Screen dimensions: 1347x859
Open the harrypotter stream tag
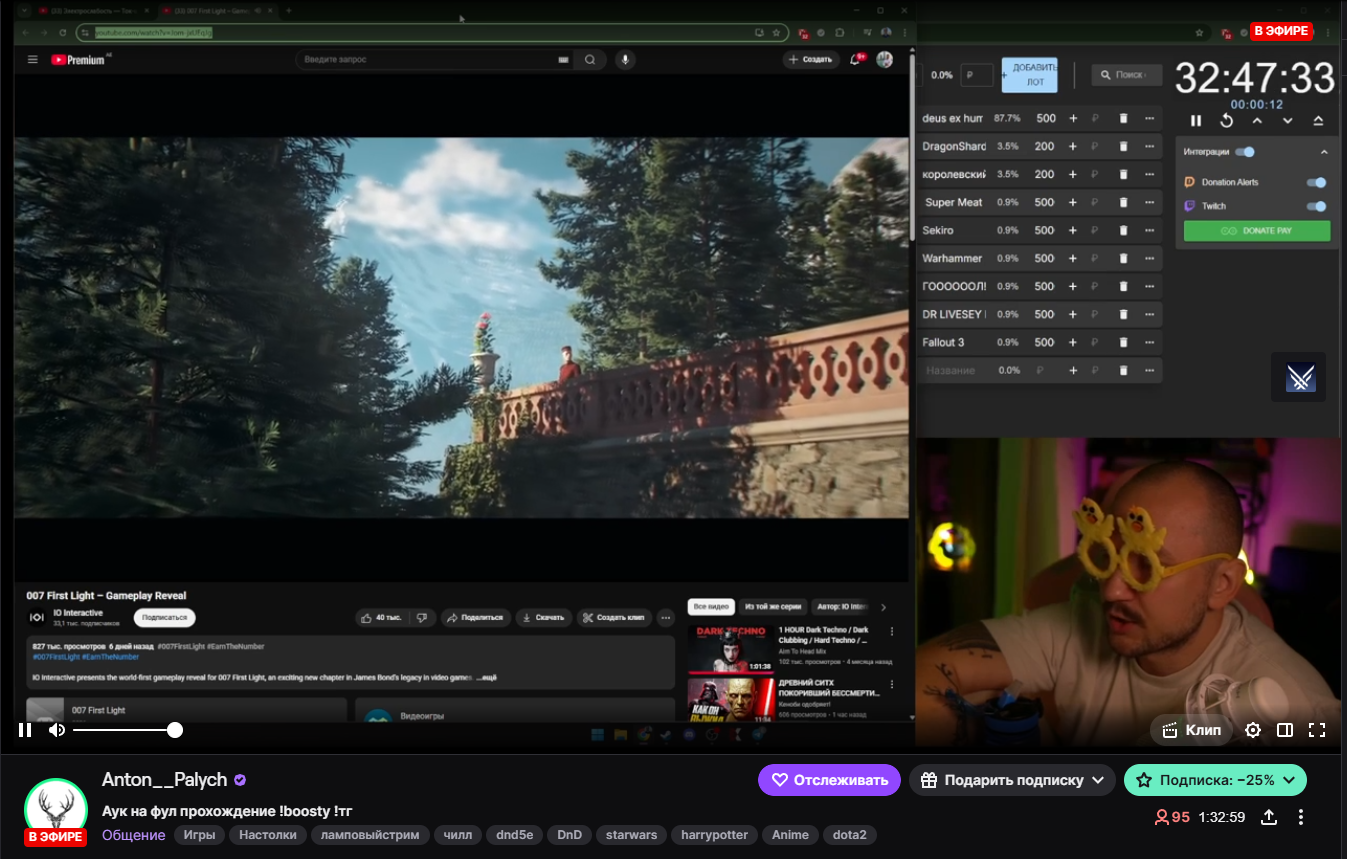coord(714,835)
